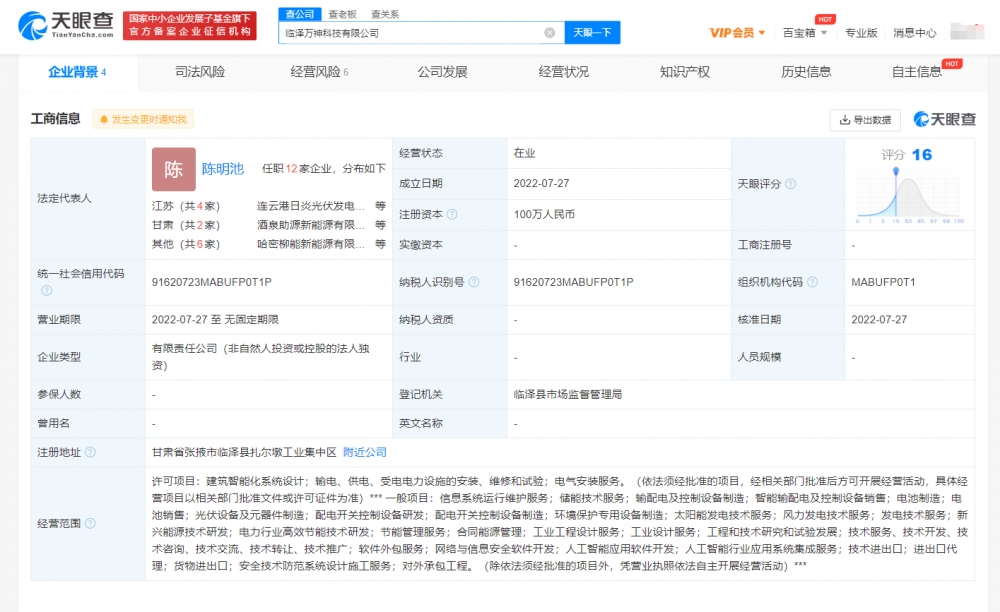The width and height of the screenshot is (1000, 612).
Task: Click the help icon next to 注册地址
Action: pos(90,453)
